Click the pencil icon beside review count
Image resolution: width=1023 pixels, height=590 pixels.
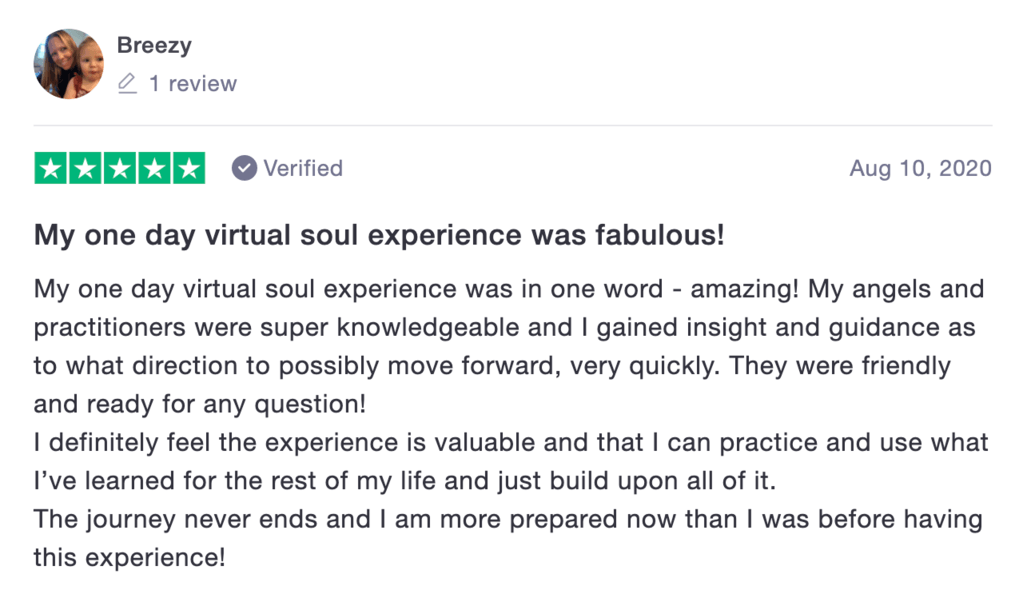(x=127, y=84)
